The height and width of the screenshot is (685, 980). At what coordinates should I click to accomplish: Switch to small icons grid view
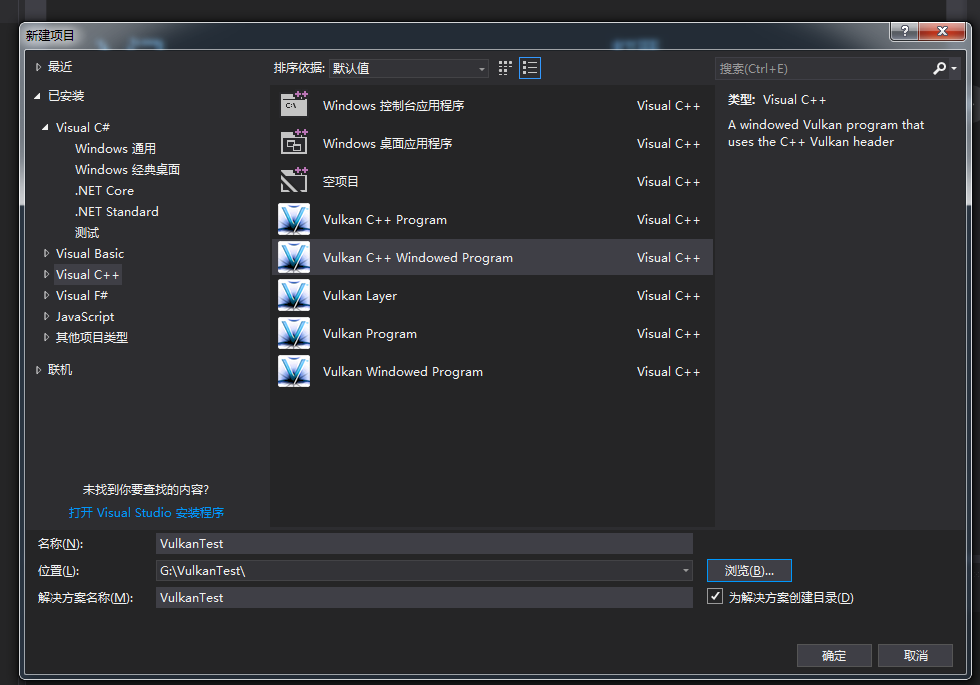(x=505, y=68)
